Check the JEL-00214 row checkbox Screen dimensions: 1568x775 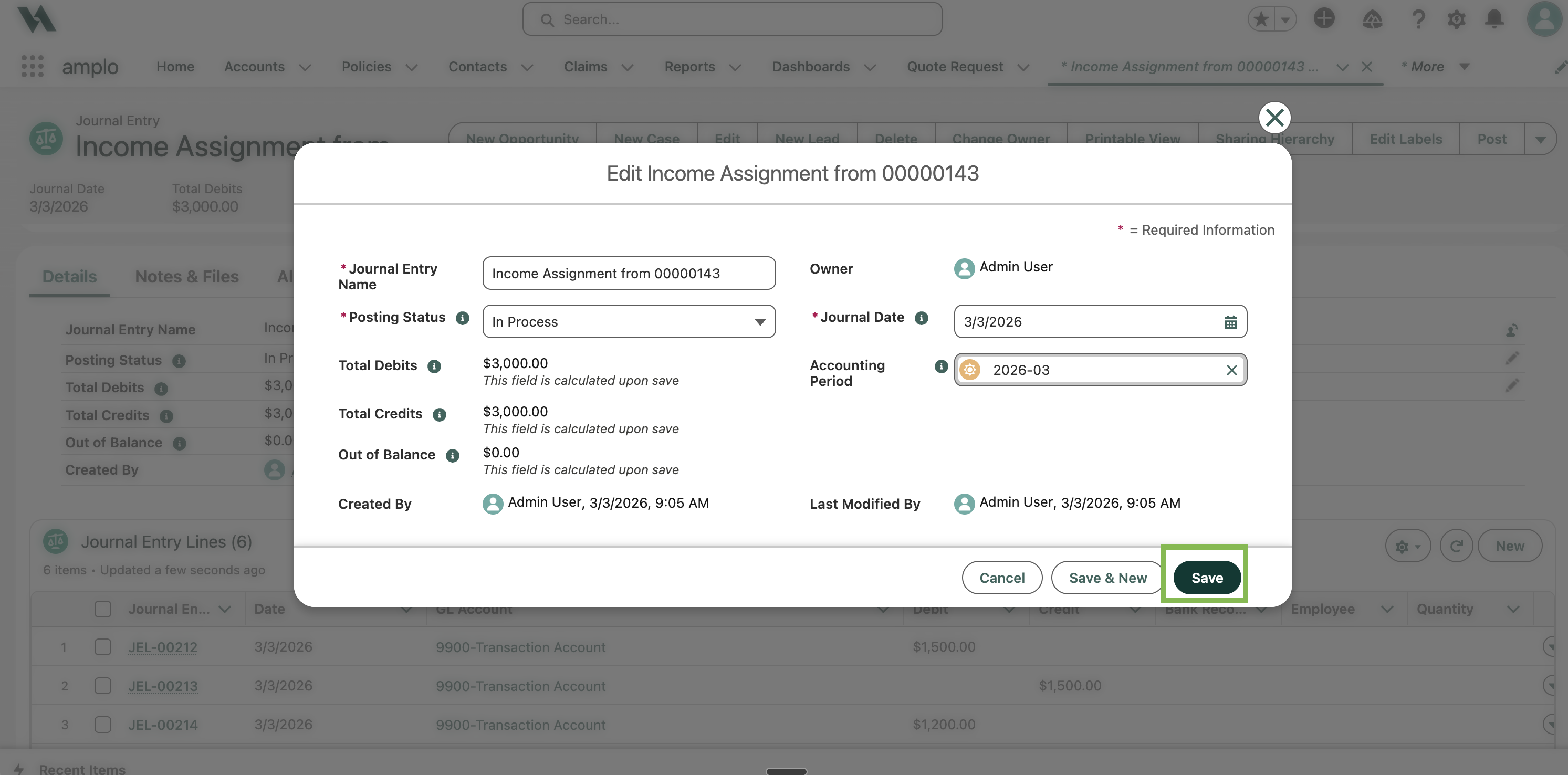[103, 725]
